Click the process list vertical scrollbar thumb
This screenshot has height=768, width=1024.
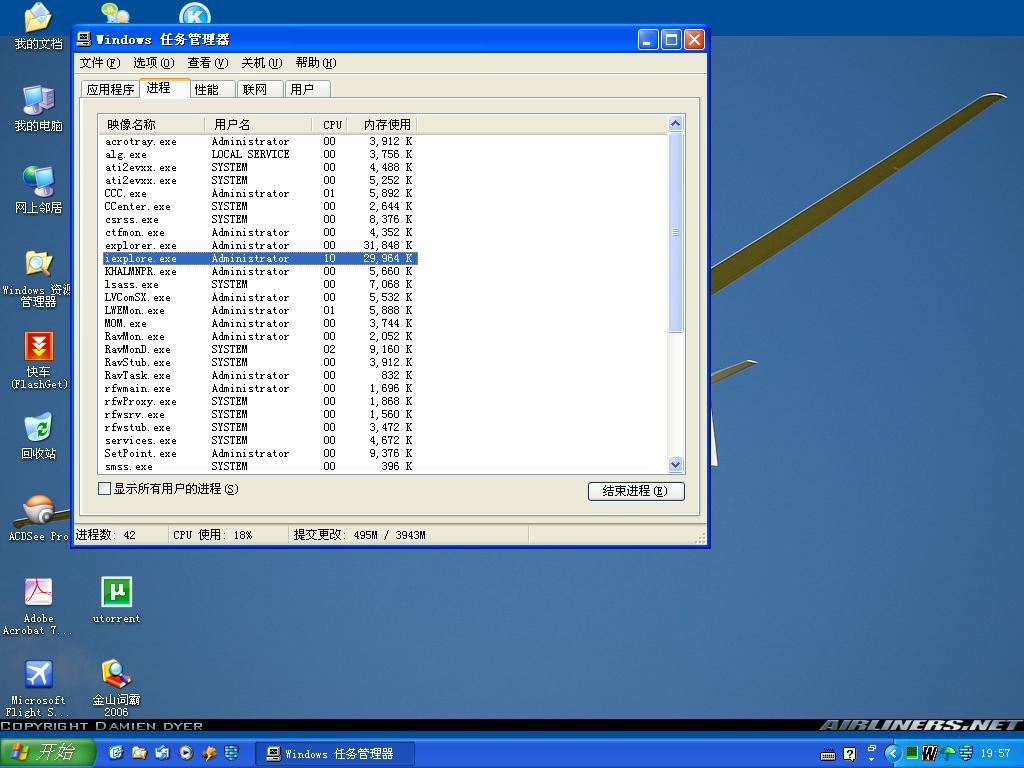[x=676, y=232]
